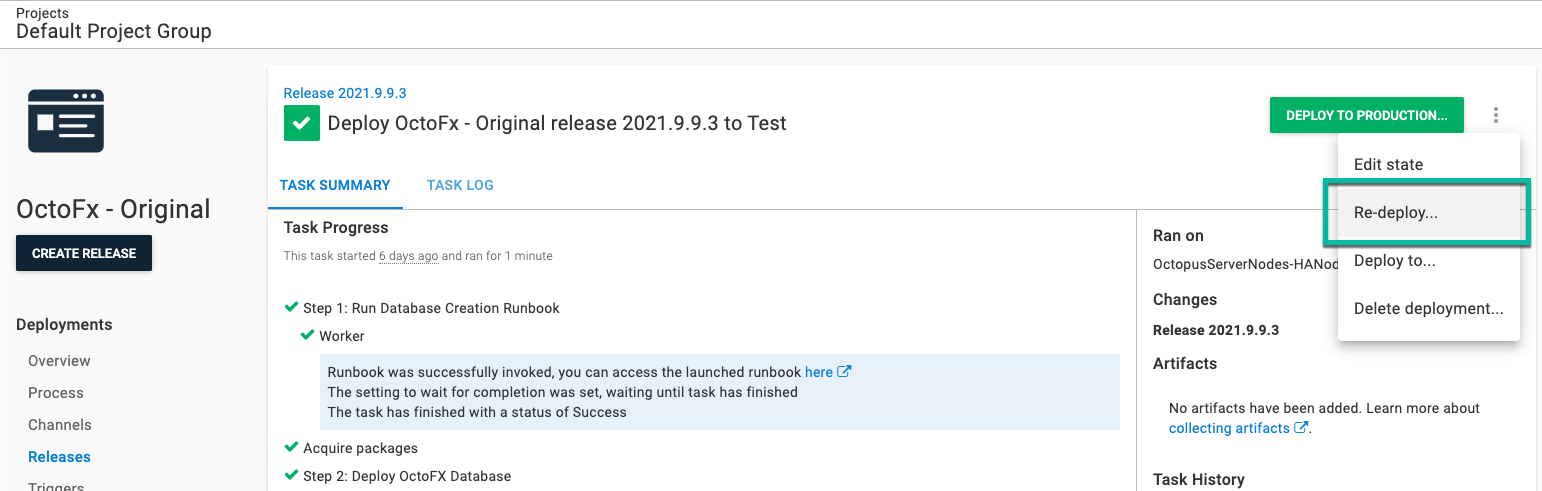Choose Delete deployment... from menu
The height and width of the screenshot is (491, 1542).
pyautogui.click(x=1428, y=309)
